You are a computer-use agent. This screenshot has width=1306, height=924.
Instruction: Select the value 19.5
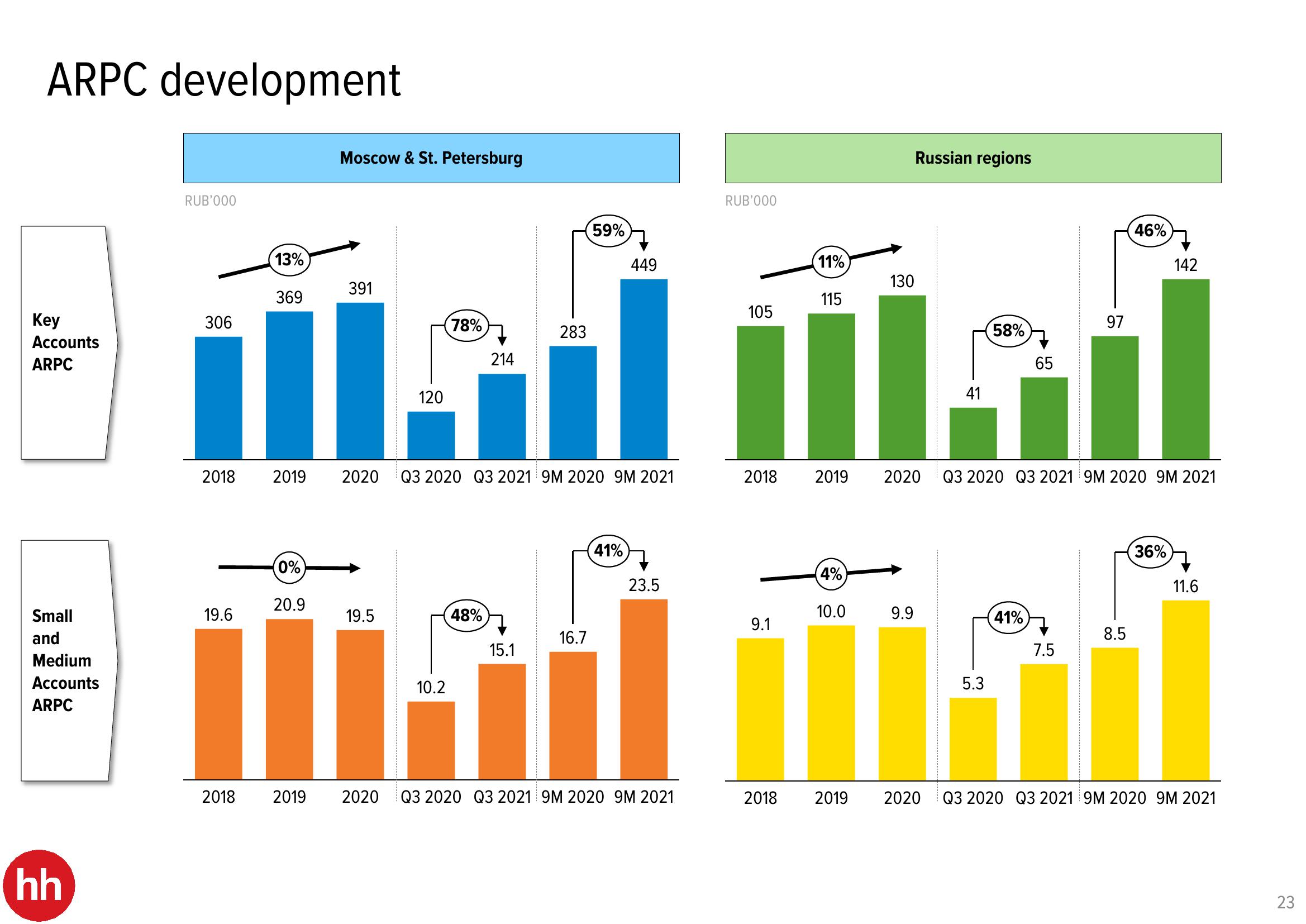click(x=360, y=616)
